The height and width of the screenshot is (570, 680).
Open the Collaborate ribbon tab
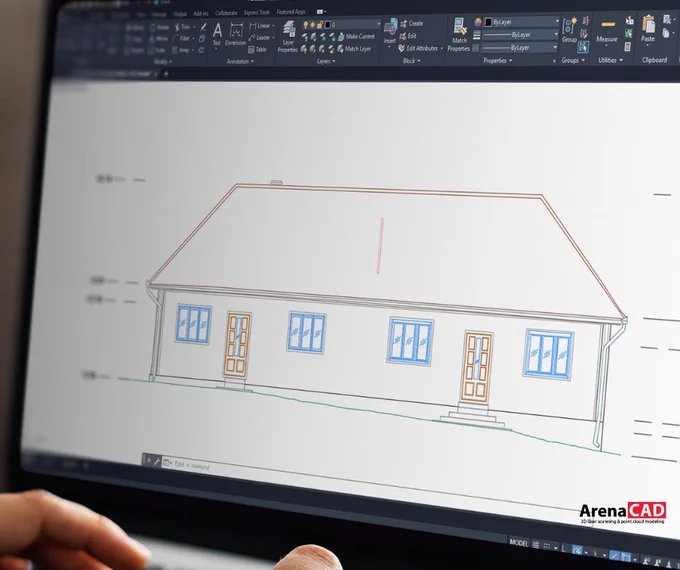pyautogui.click(x=226, y=13)
